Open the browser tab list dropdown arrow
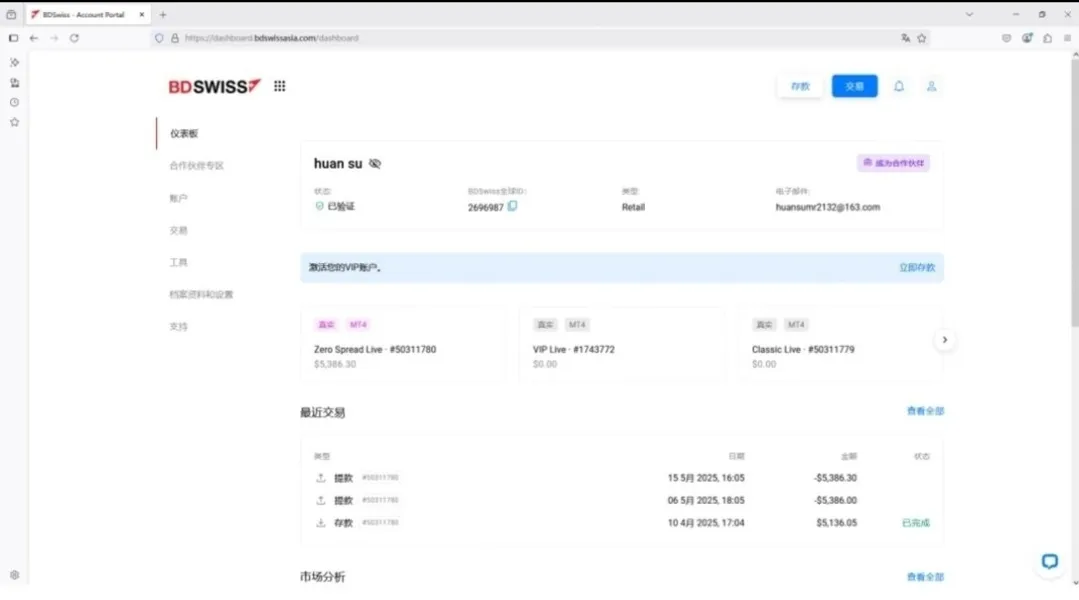The width and height of the screenshot is (1079, 600). (x=970, y=14)
